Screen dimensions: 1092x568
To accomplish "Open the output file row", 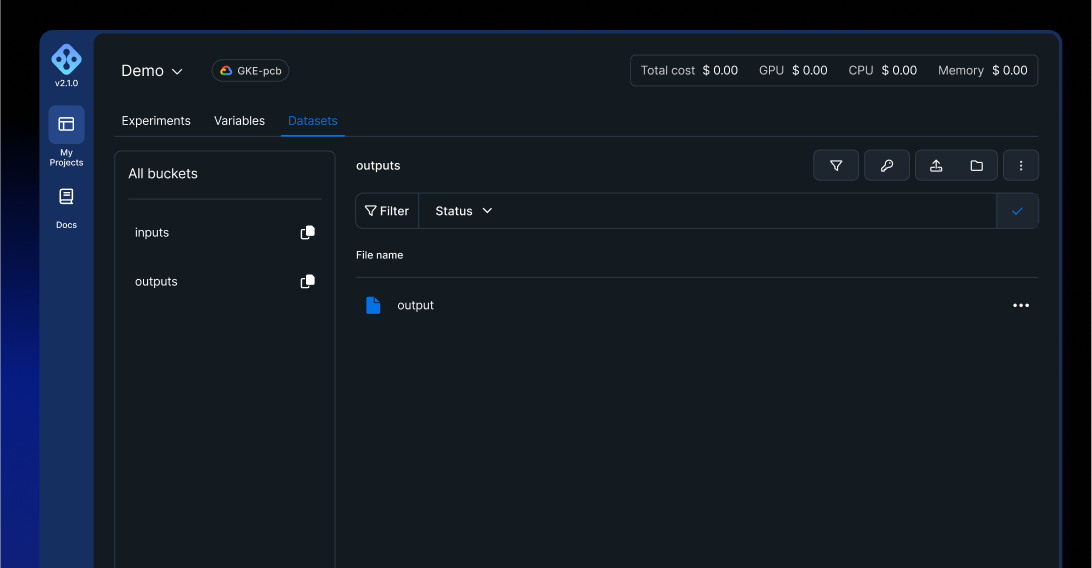I will coord(696,306).
